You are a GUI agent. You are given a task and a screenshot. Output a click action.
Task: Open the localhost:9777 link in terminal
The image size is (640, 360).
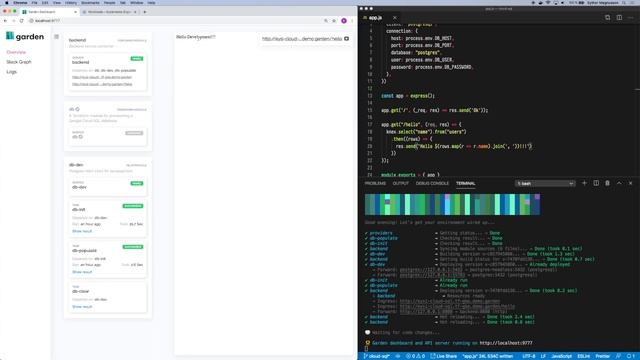[506, 343]
